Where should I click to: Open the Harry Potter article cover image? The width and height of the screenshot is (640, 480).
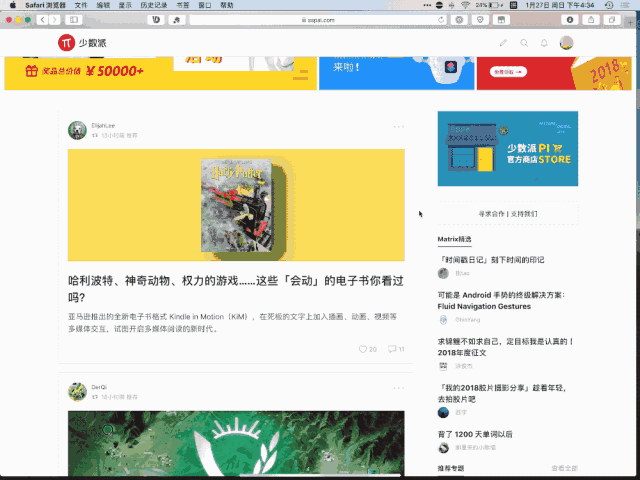(236, 205)
